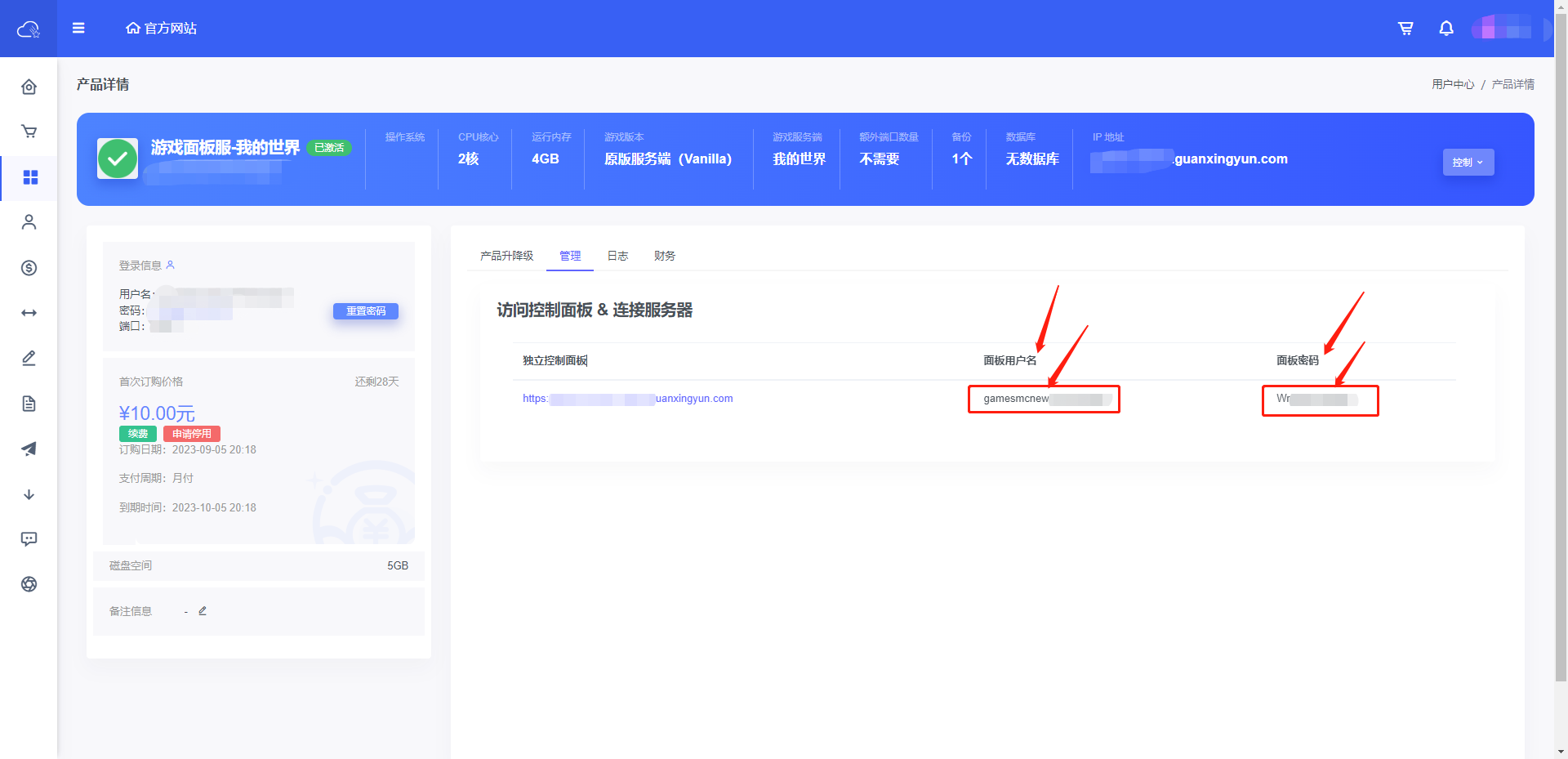Click the paper plane sidebar icon
Screen dimensions: 1568x759
[29, 449]
